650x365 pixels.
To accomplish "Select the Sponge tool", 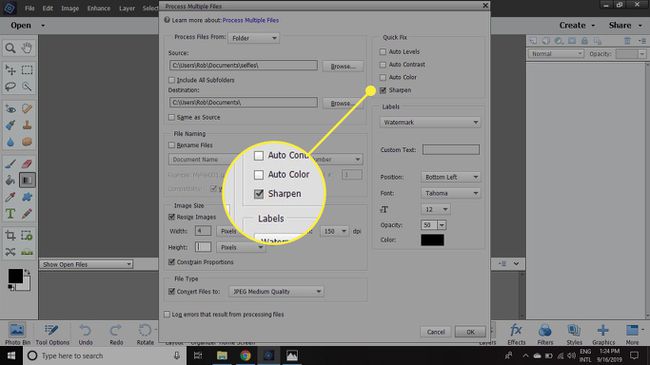I will tap(27, 142).
